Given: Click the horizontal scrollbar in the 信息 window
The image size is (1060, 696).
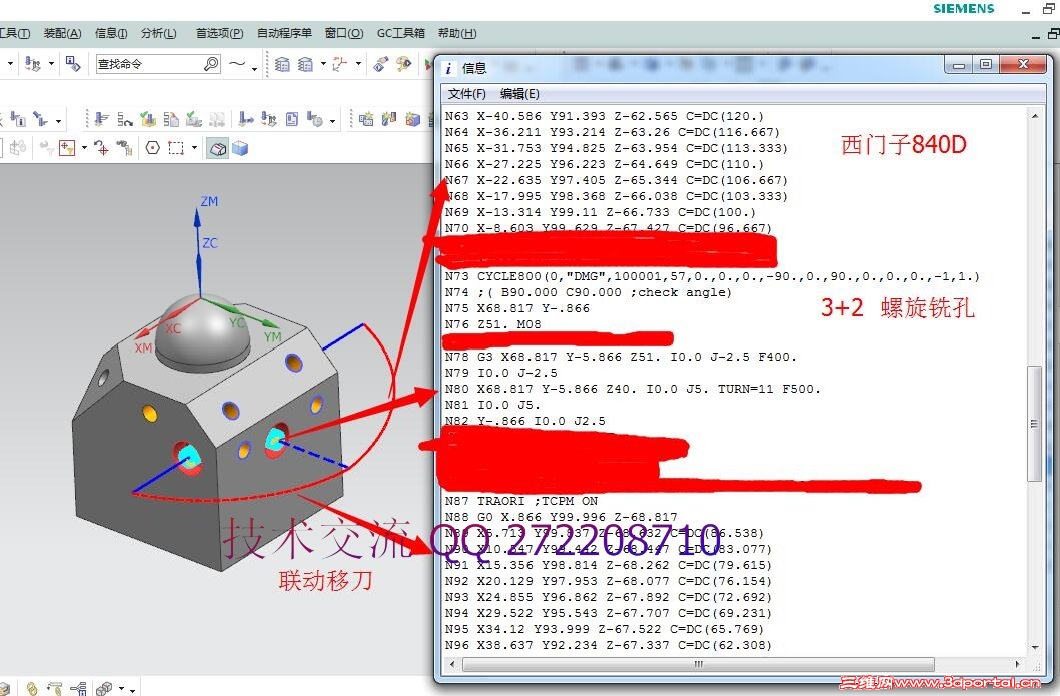Looking at the screenshot, I should (698, 664).
